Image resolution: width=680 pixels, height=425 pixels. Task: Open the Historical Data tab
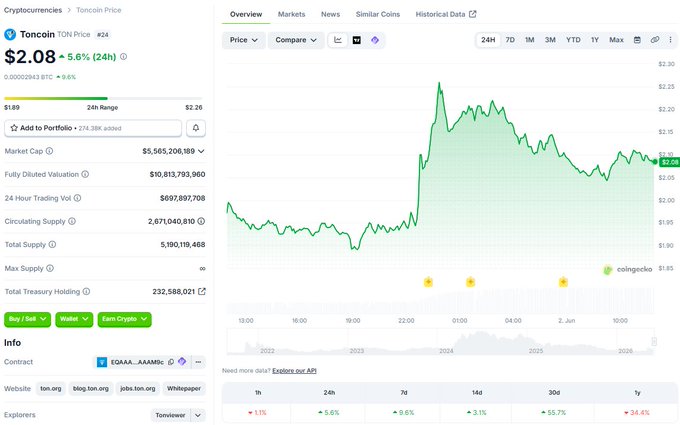(x=446, y=14)
